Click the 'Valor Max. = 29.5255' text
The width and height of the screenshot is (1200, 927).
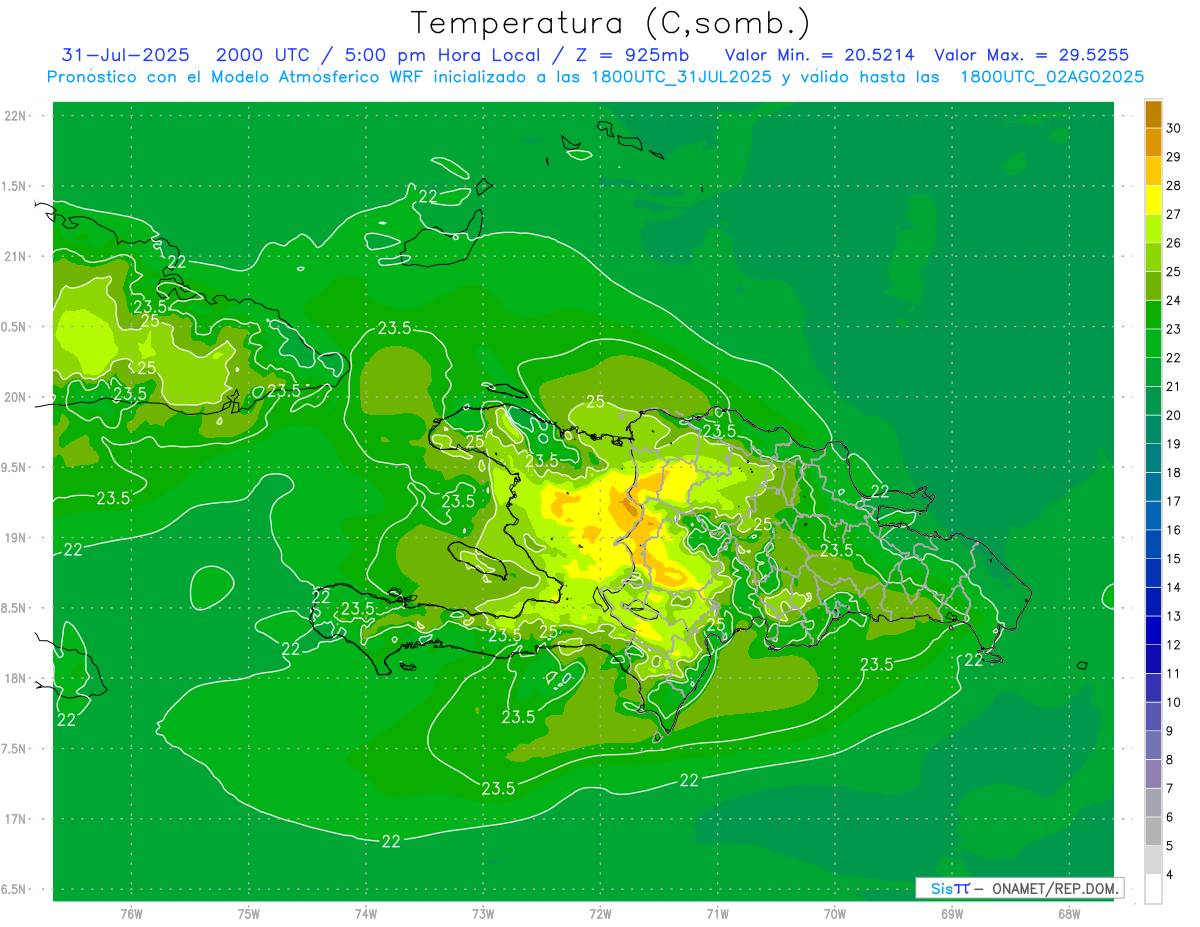(1031, 55)
